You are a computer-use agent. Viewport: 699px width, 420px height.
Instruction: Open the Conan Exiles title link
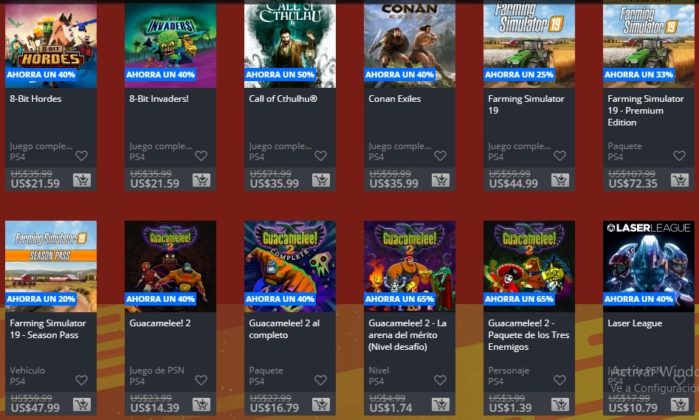click(x=395, y=99)
